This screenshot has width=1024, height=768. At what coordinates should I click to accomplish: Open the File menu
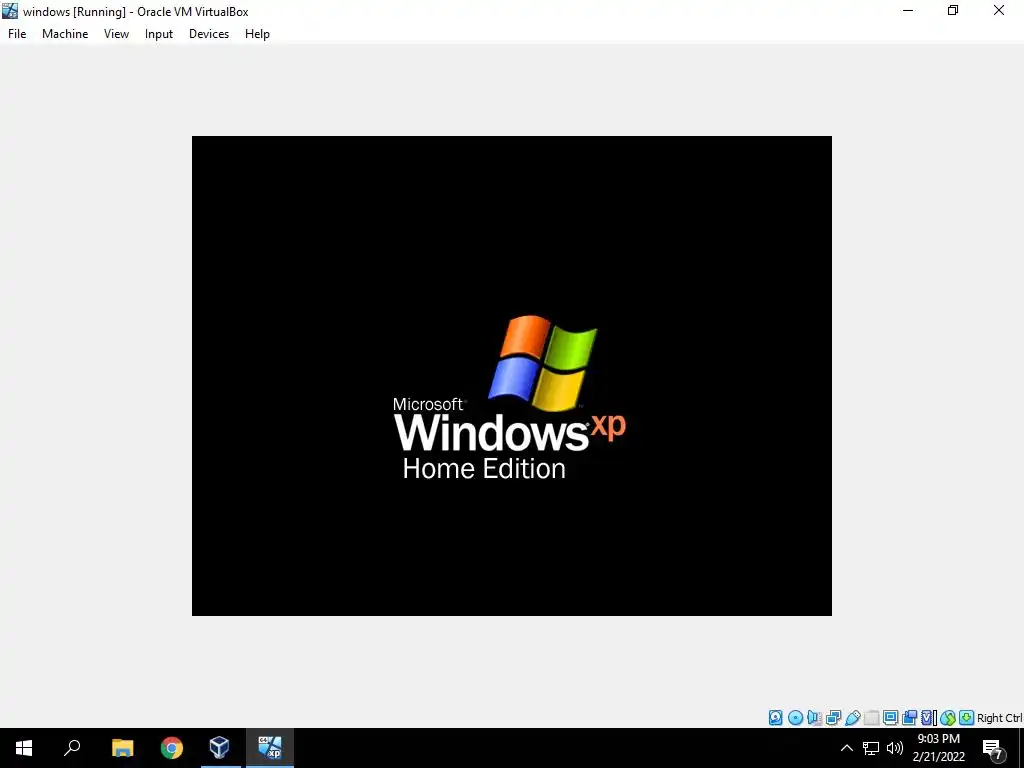click(x=17, y=34)
